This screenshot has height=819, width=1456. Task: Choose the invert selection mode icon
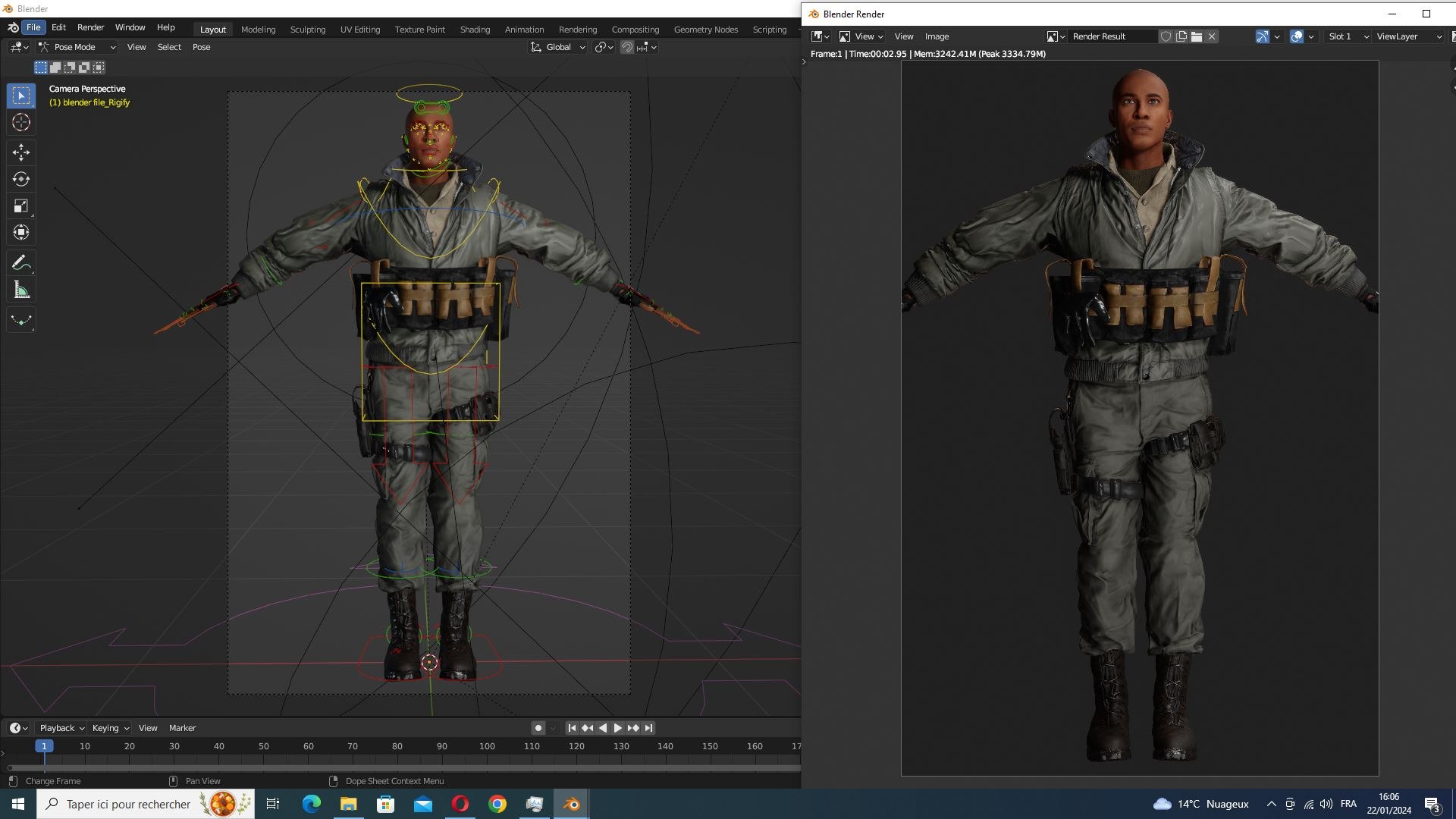click(84, 67)
